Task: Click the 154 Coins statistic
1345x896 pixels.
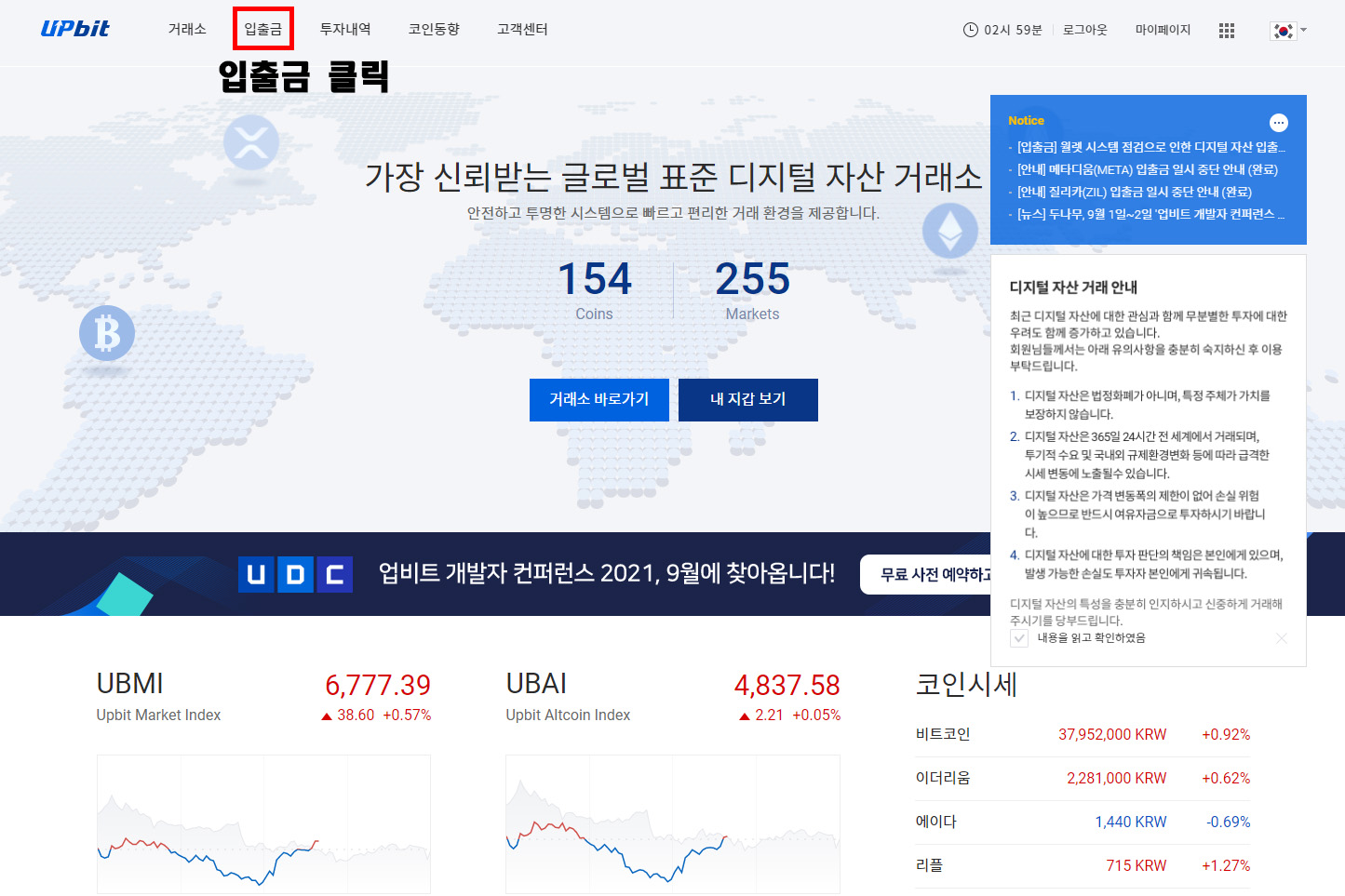Action: pos(594,290)
